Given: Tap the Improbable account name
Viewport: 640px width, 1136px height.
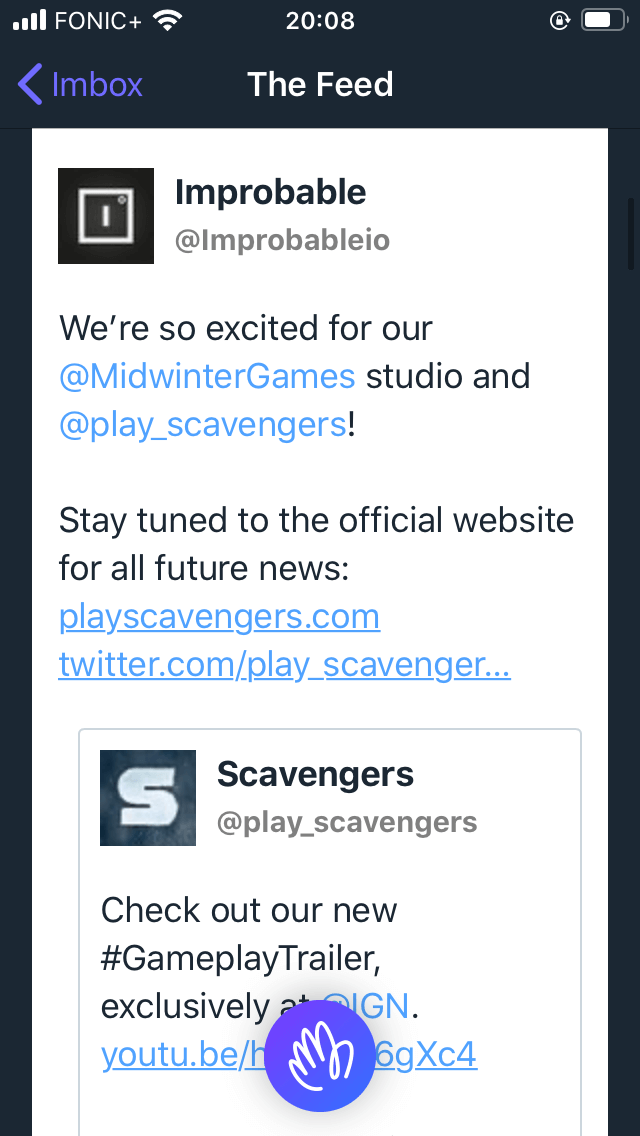Looking at the screenshot, I should coord(270,193).
